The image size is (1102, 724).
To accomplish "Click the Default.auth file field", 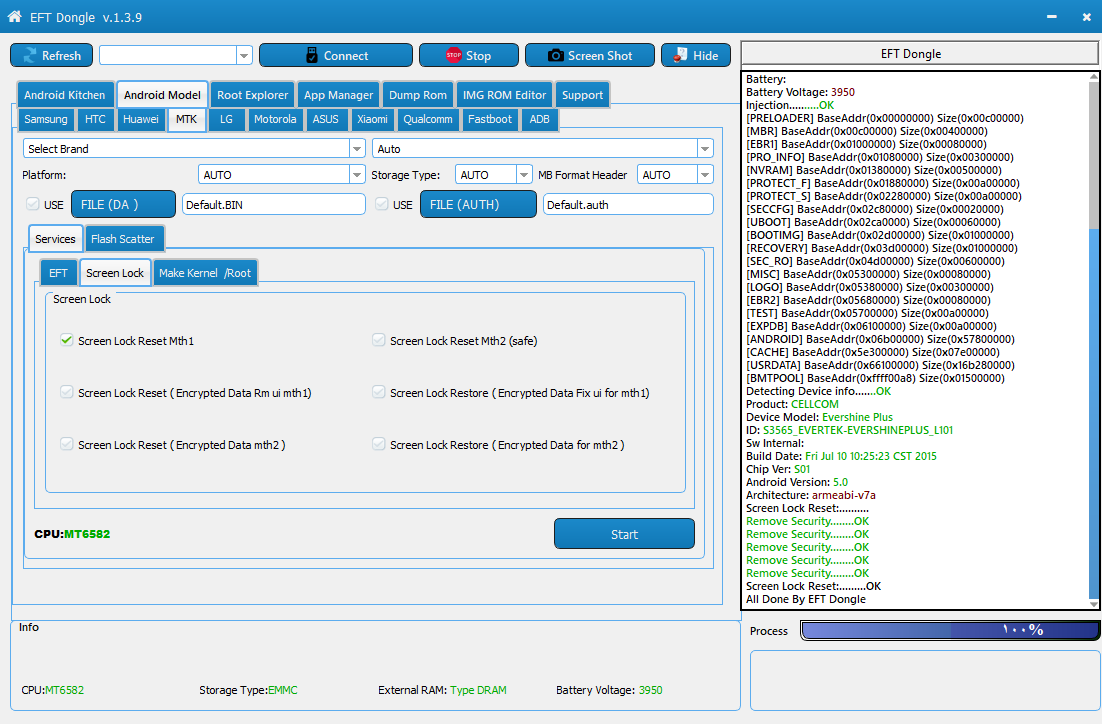I will [x=628, y=205].
